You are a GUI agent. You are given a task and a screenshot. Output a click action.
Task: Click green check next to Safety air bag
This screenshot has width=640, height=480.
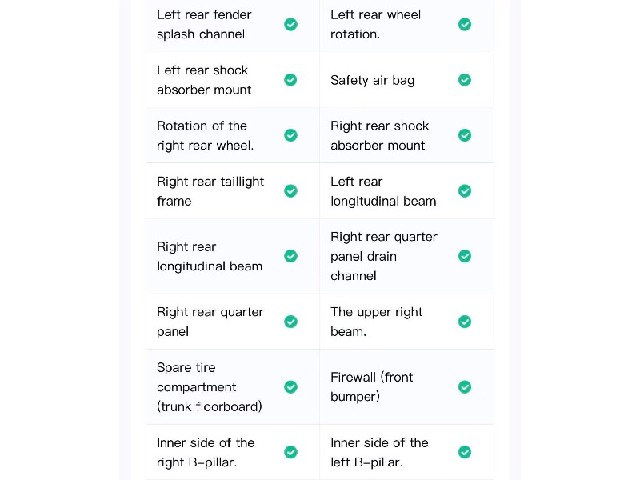464,80
